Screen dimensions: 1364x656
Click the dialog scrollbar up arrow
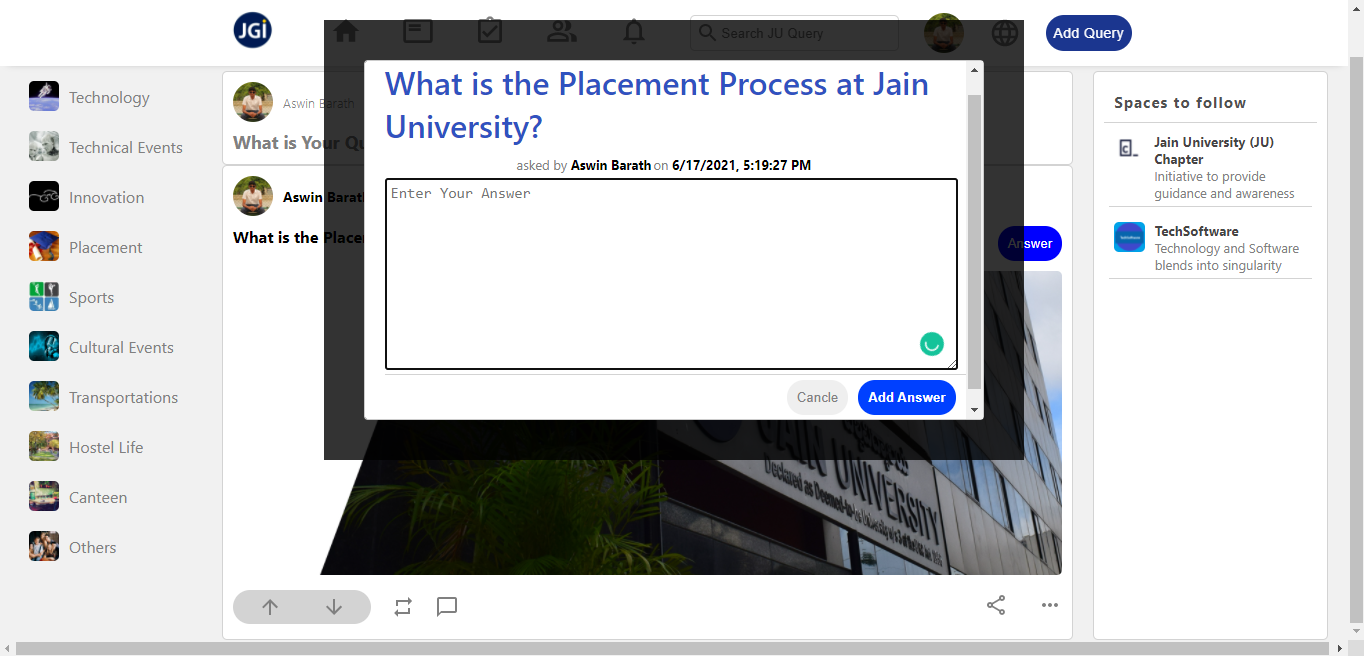[x=975, y=69]
